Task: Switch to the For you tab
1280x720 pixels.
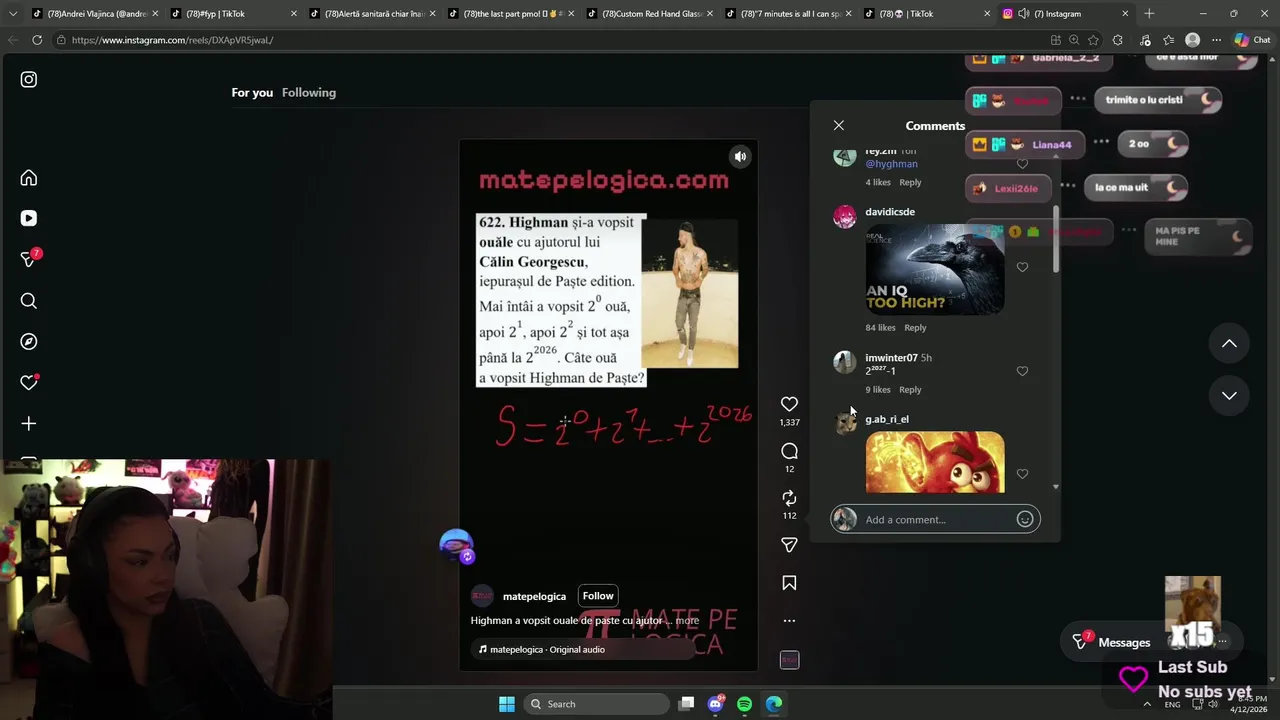Action: (x=252, y=93)
